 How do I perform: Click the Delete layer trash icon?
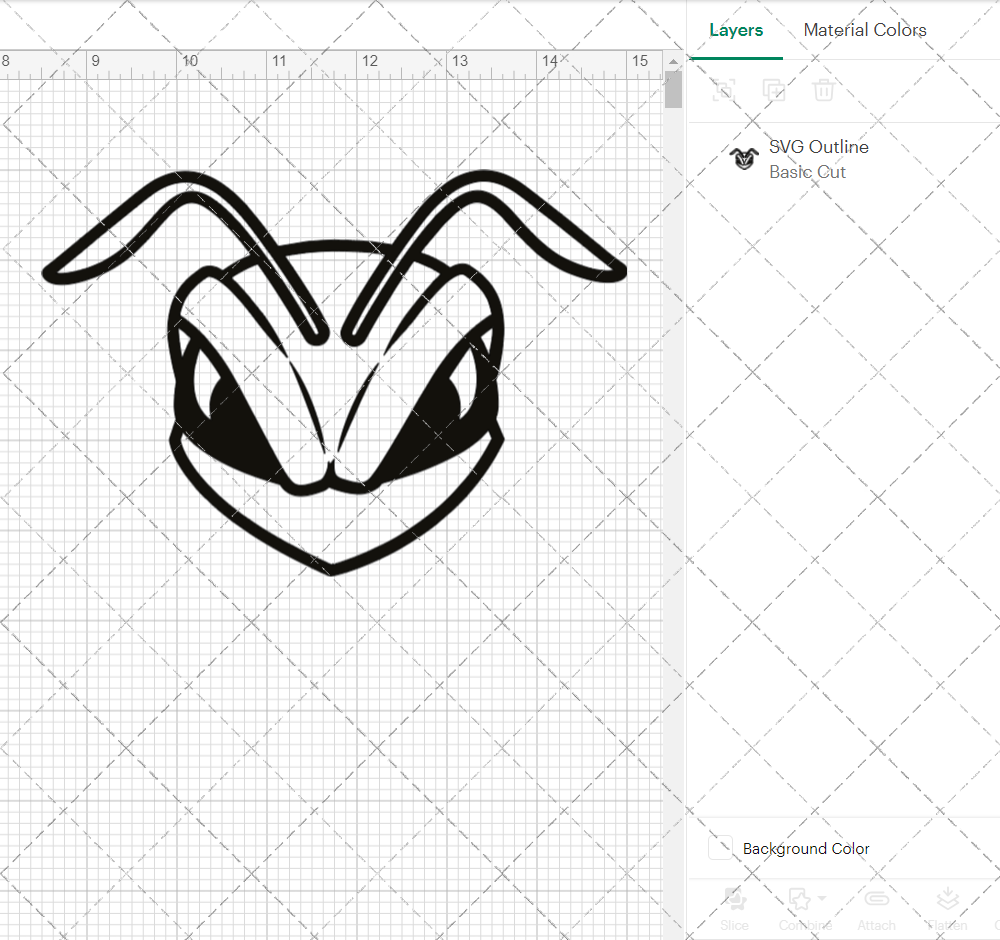(x=823, y=90)
